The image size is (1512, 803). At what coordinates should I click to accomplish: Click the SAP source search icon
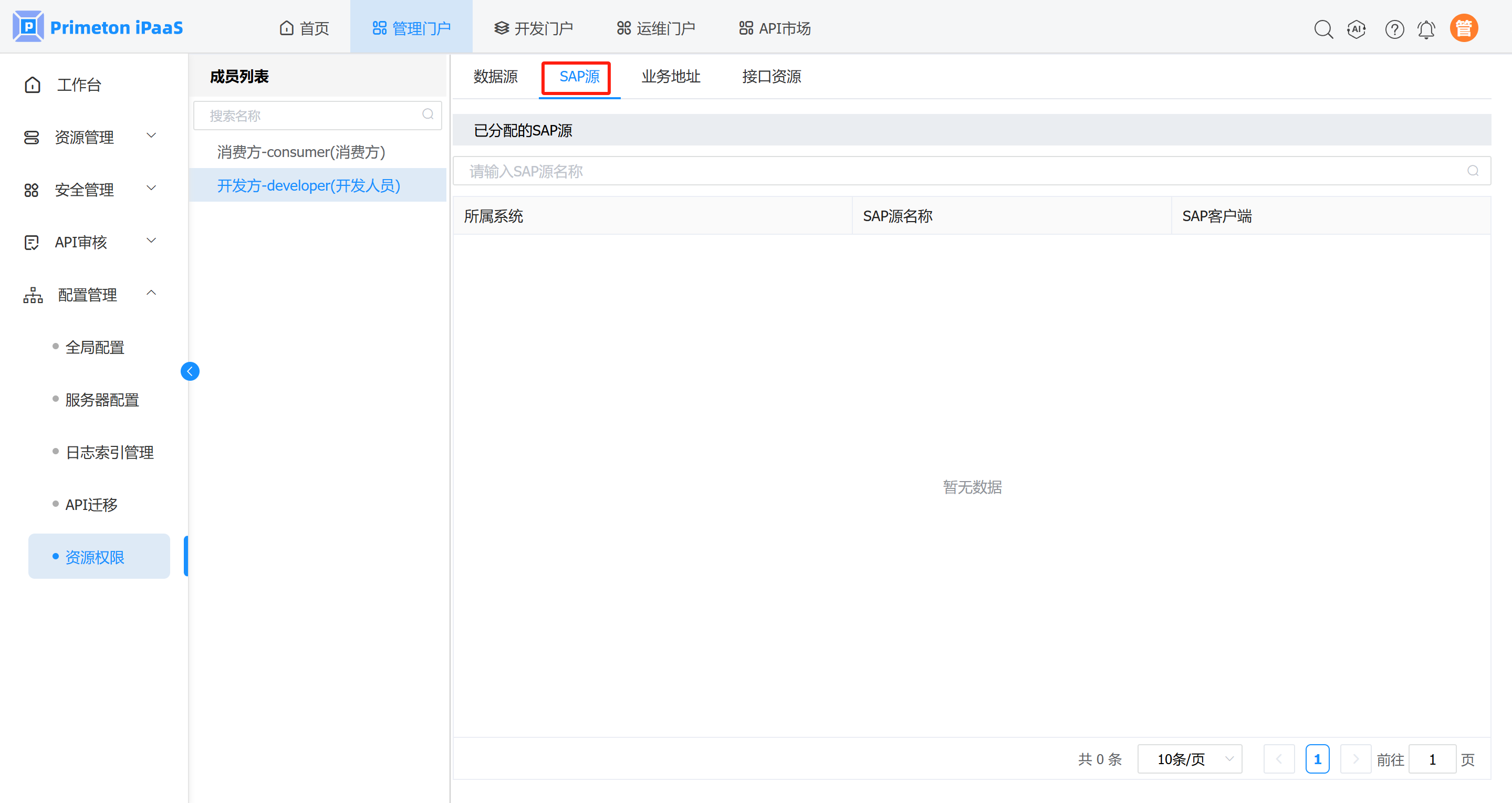coord(1473,171)
